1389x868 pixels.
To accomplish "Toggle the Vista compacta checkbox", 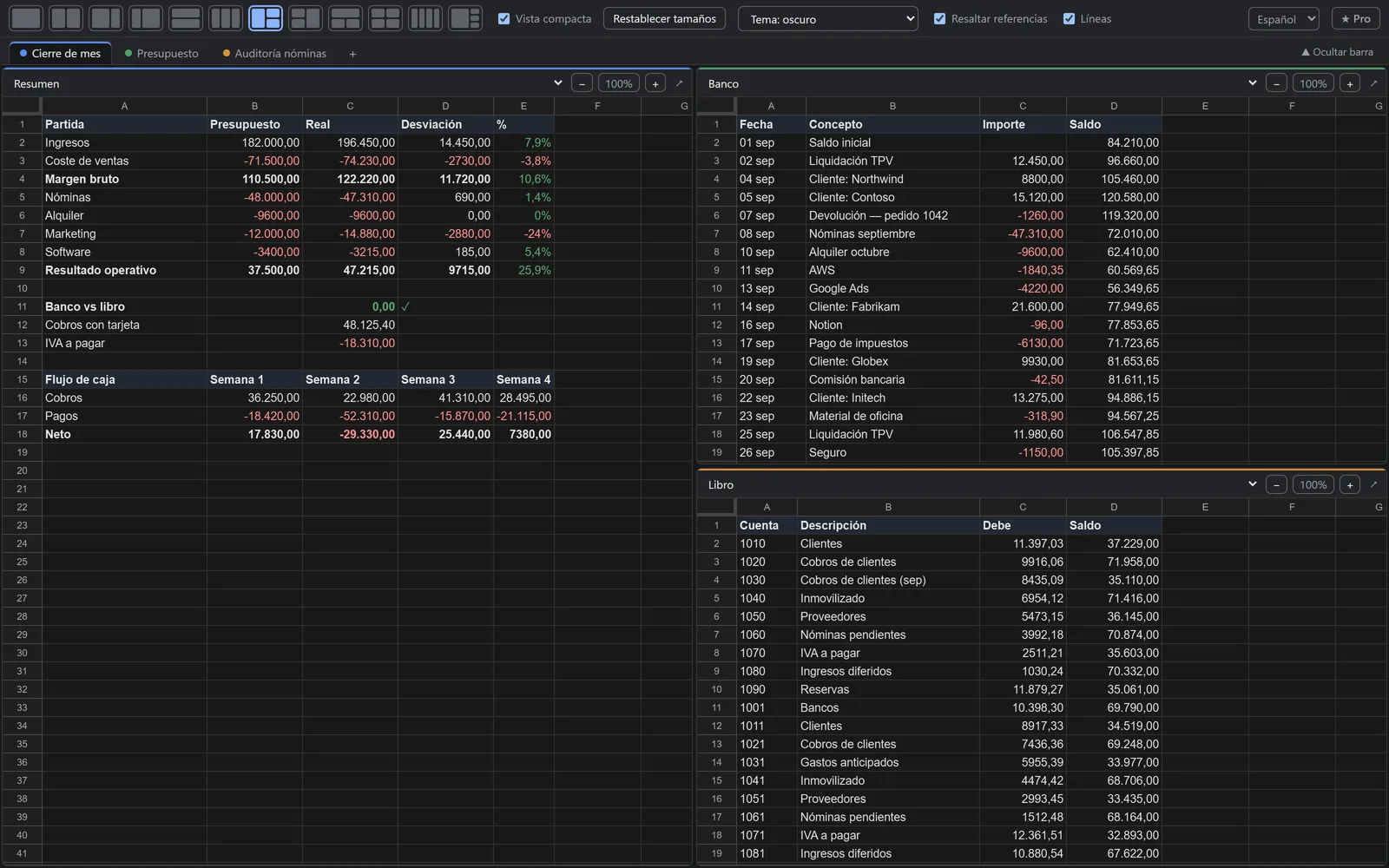I will click(x=504, y=18).
